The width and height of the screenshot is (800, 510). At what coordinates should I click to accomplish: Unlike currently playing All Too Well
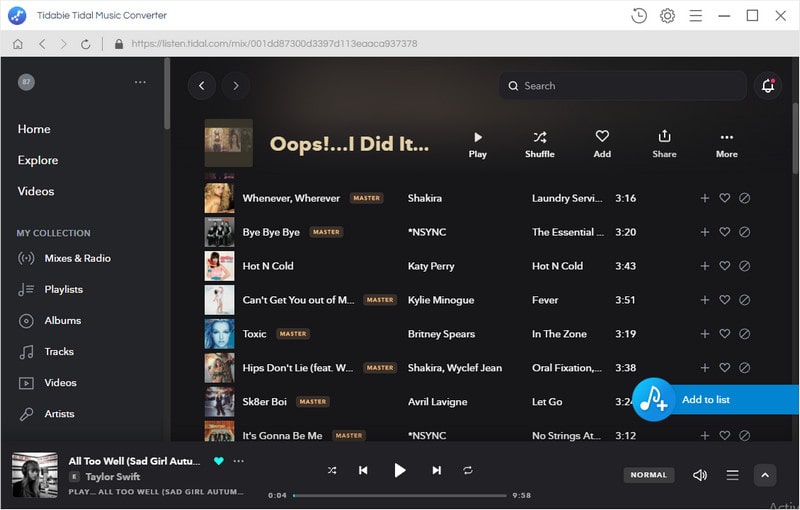tap(219, 461)
